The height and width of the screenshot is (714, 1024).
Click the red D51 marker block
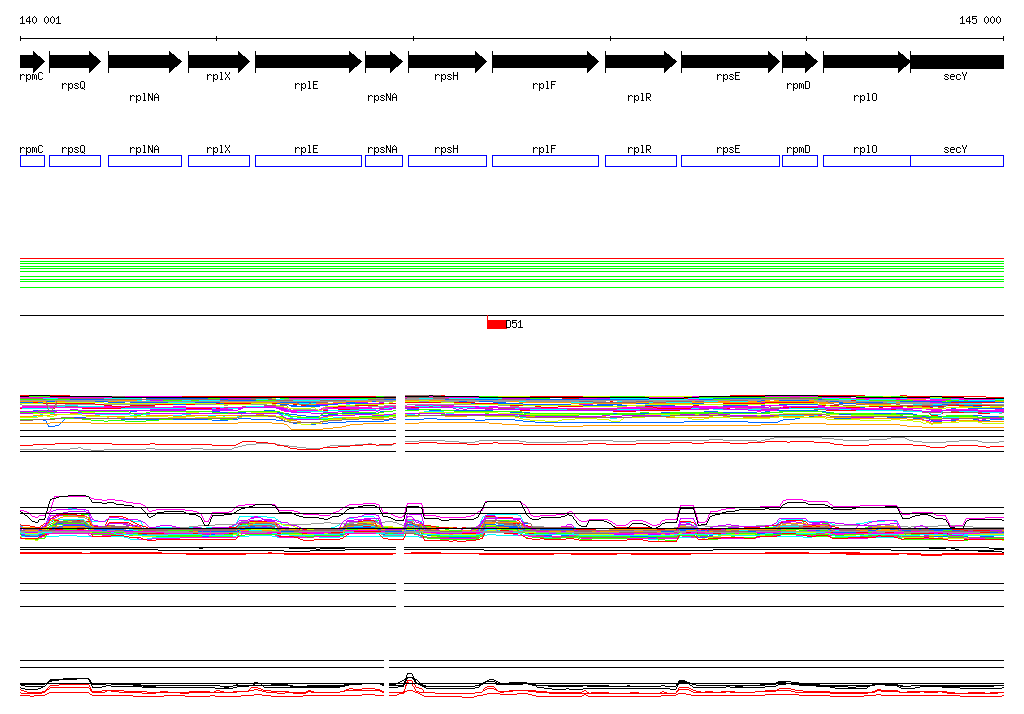click(x=496, y=324)
